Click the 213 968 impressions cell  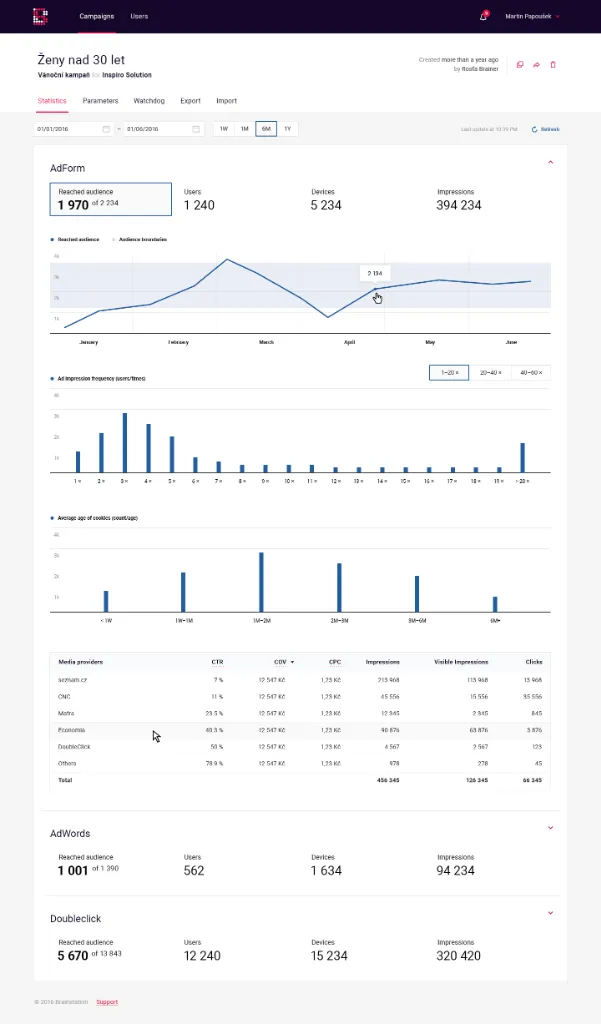point(388,680)
